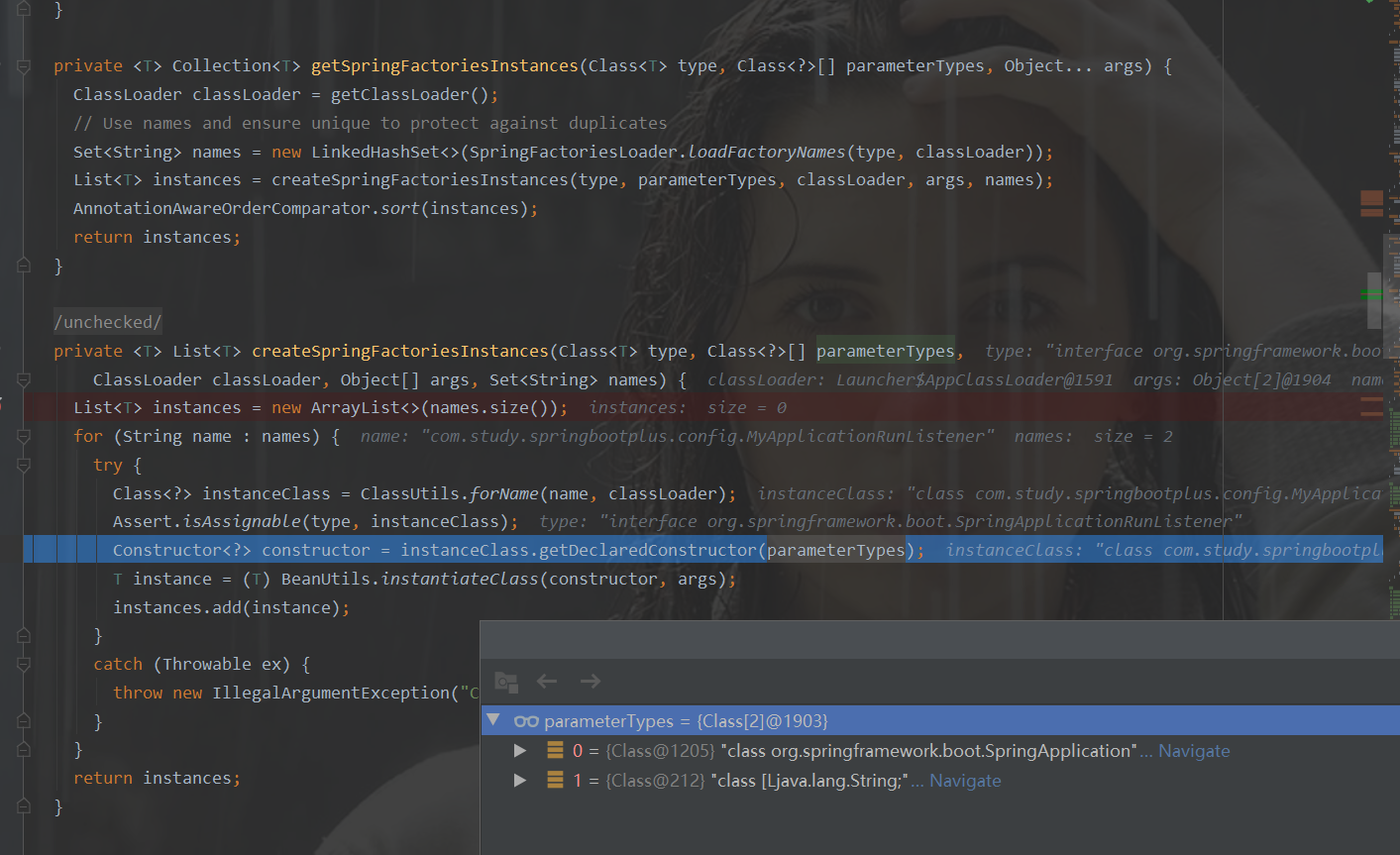Click the leftmost toolbar icon in the variables popup
The width and height of the screenshot is (1400, 855).
tap(506, 682)
